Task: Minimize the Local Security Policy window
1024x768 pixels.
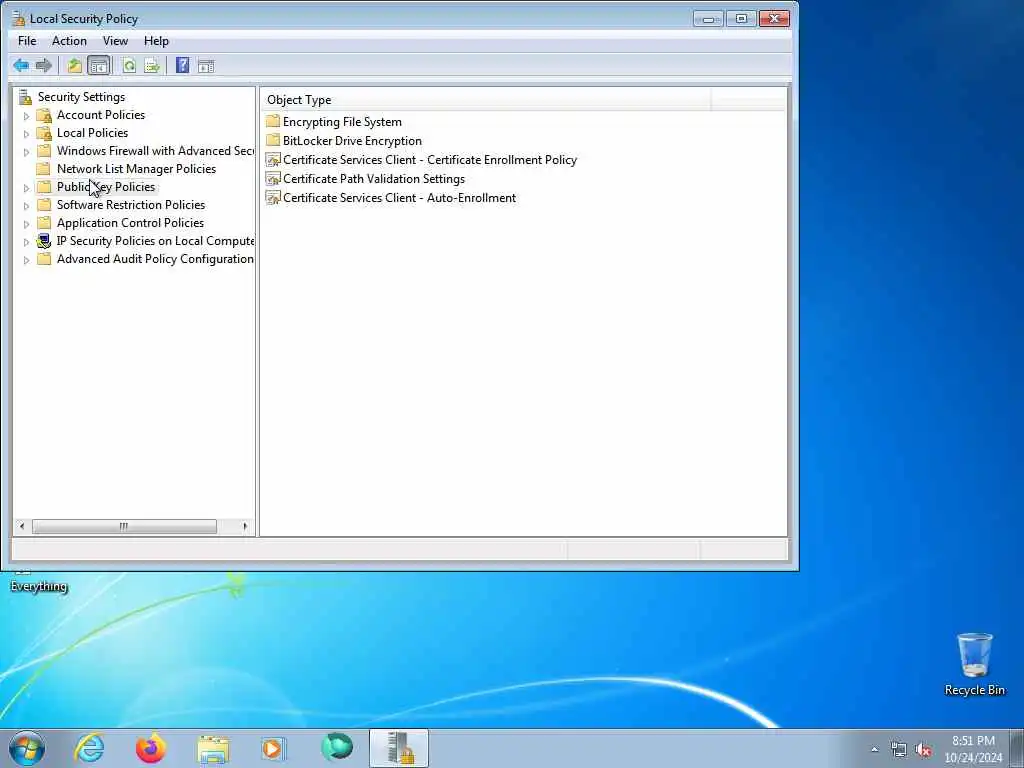Action: click(708, 19)
